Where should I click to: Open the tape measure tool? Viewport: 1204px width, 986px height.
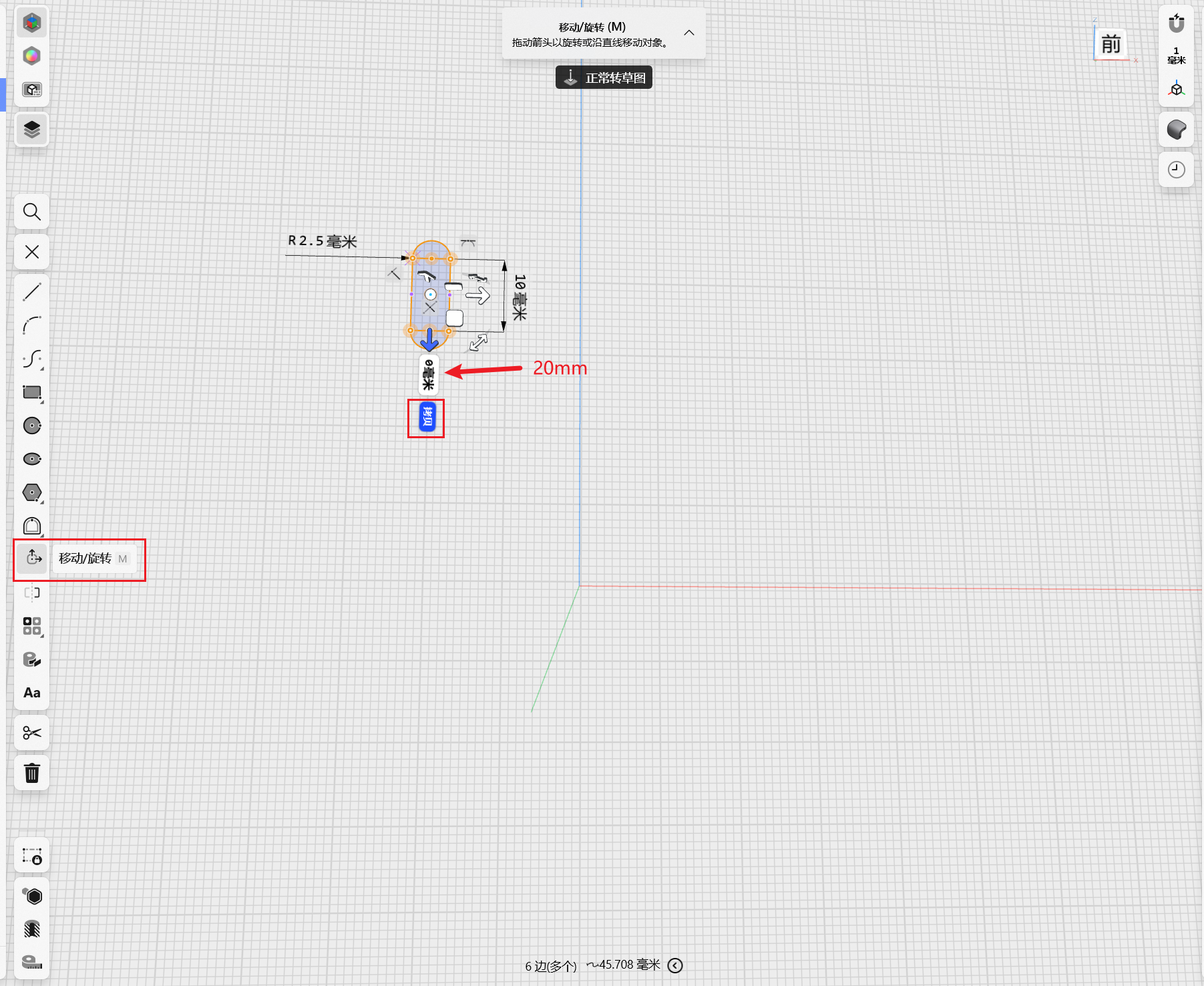tap(31, 962)
